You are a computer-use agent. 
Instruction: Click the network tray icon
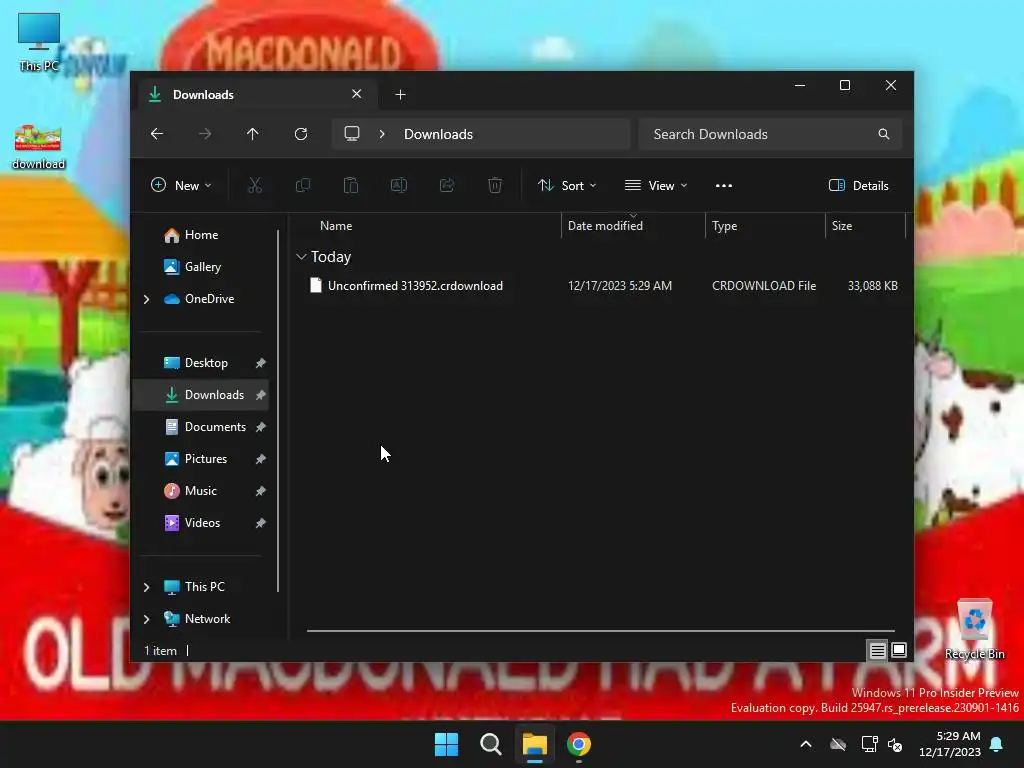click(x=869, y=744)
